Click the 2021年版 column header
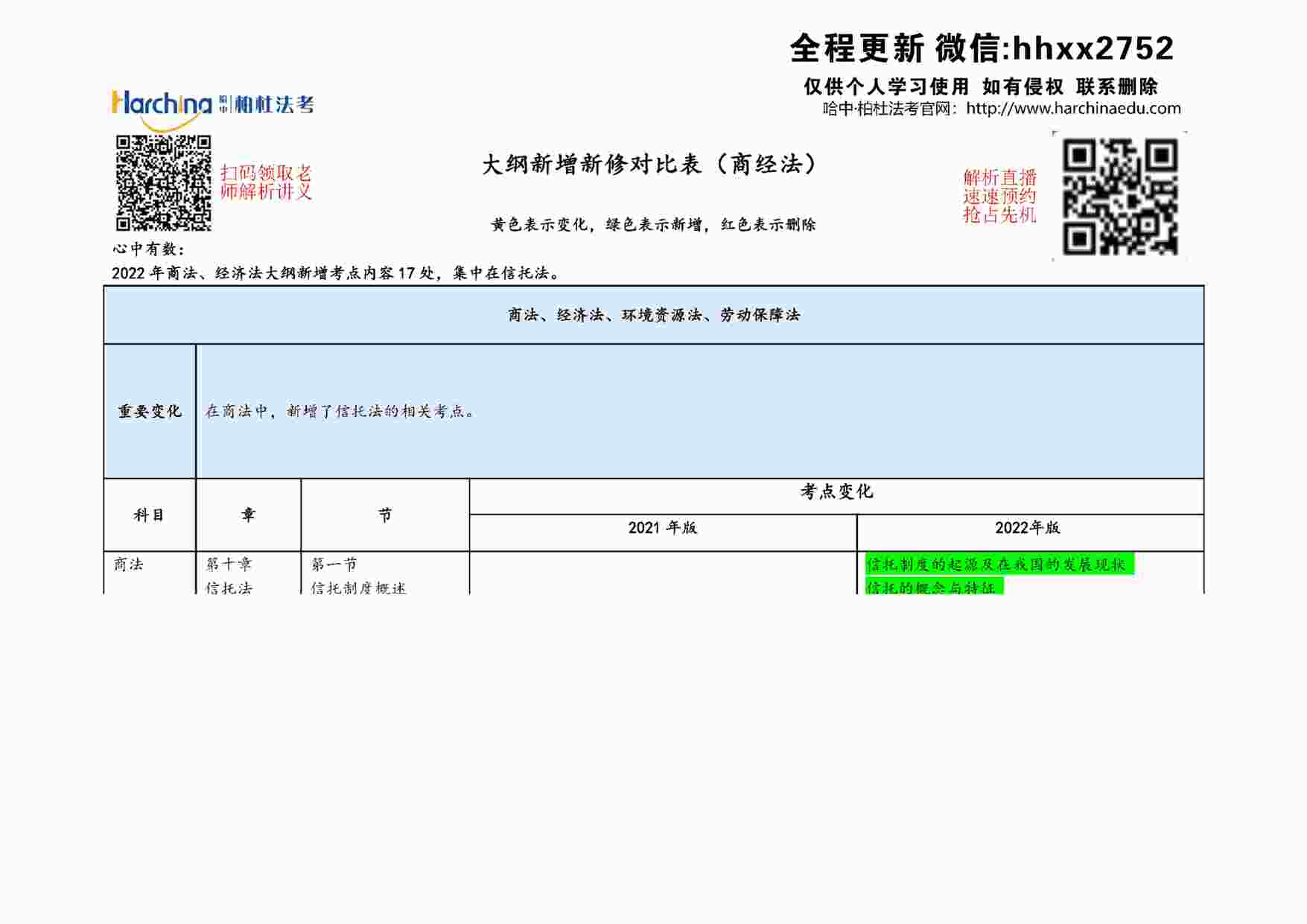1307x924 pixels. click(x=663, y=533)
